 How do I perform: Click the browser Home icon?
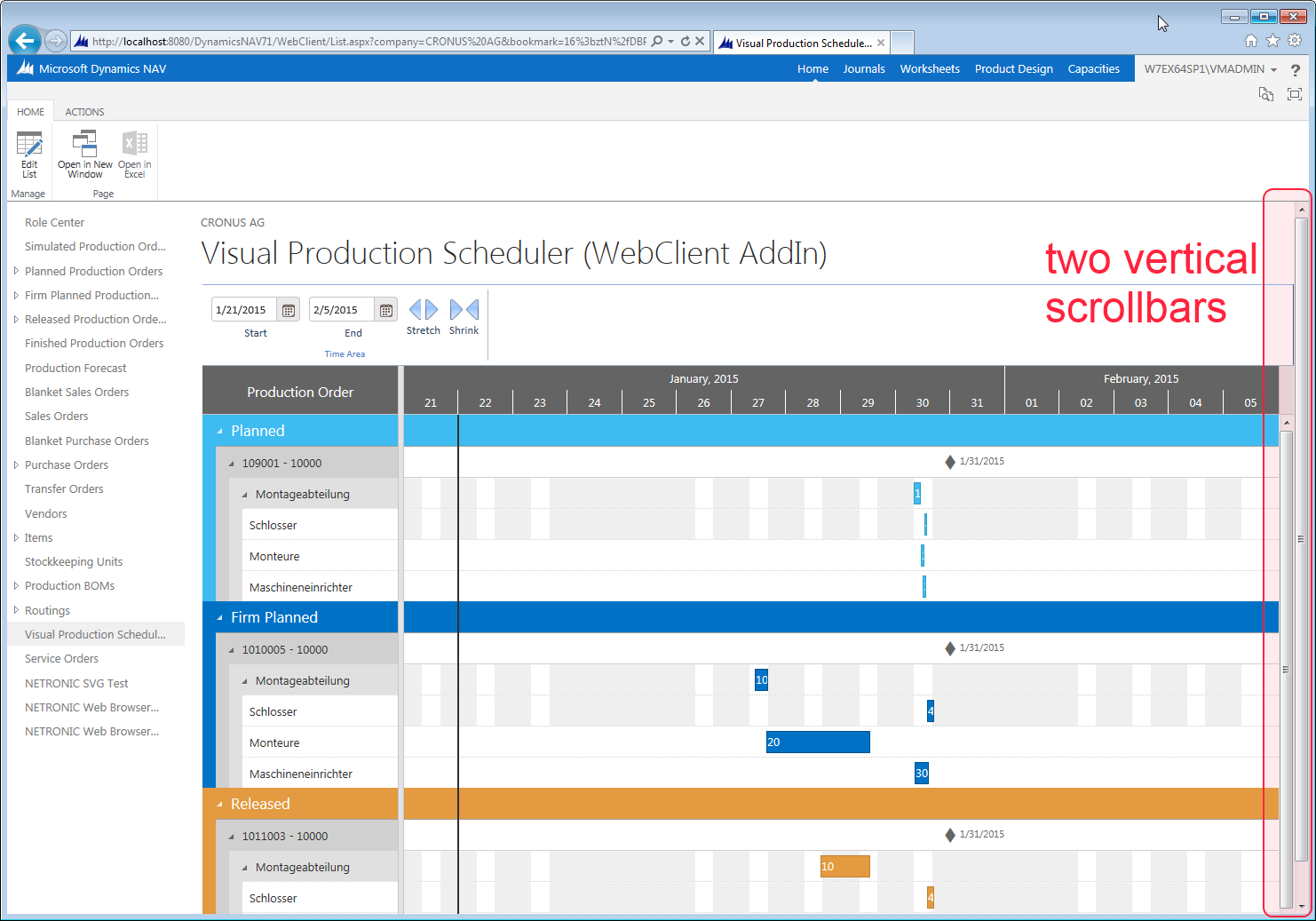pyautogui.click(x=1250, y=40)
